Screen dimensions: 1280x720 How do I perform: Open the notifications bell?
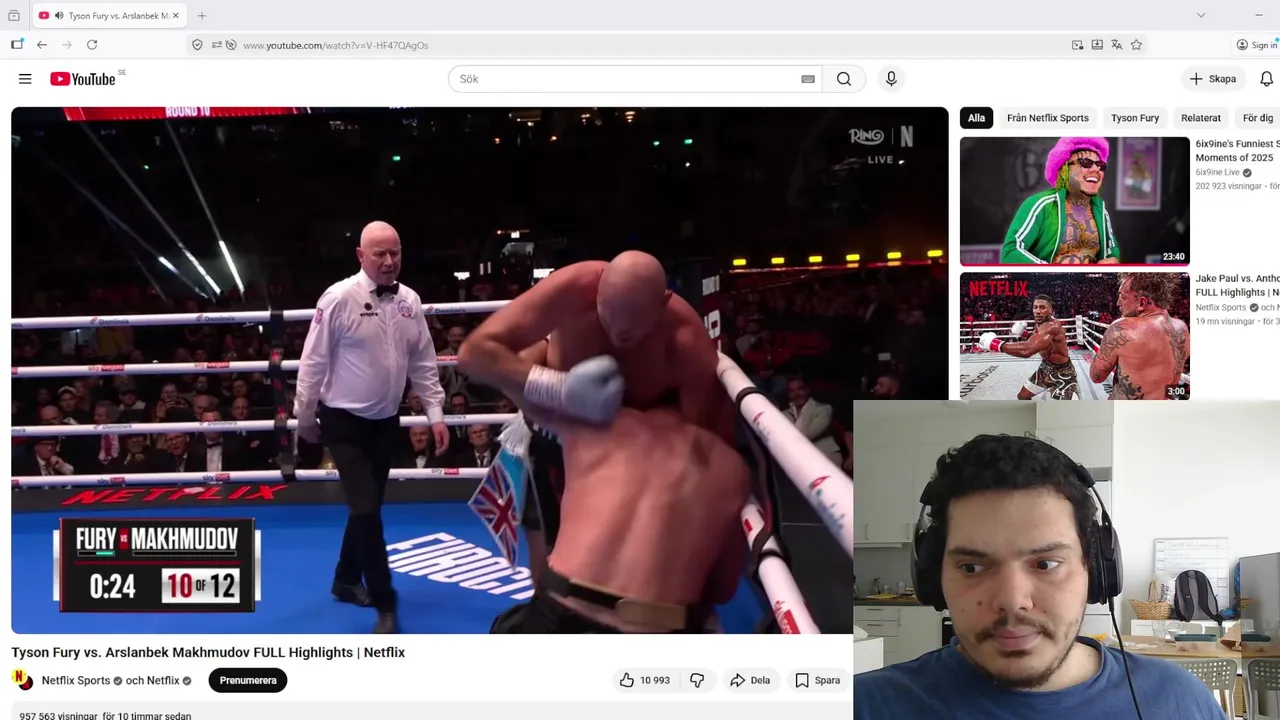click(x=1266, y=79)
